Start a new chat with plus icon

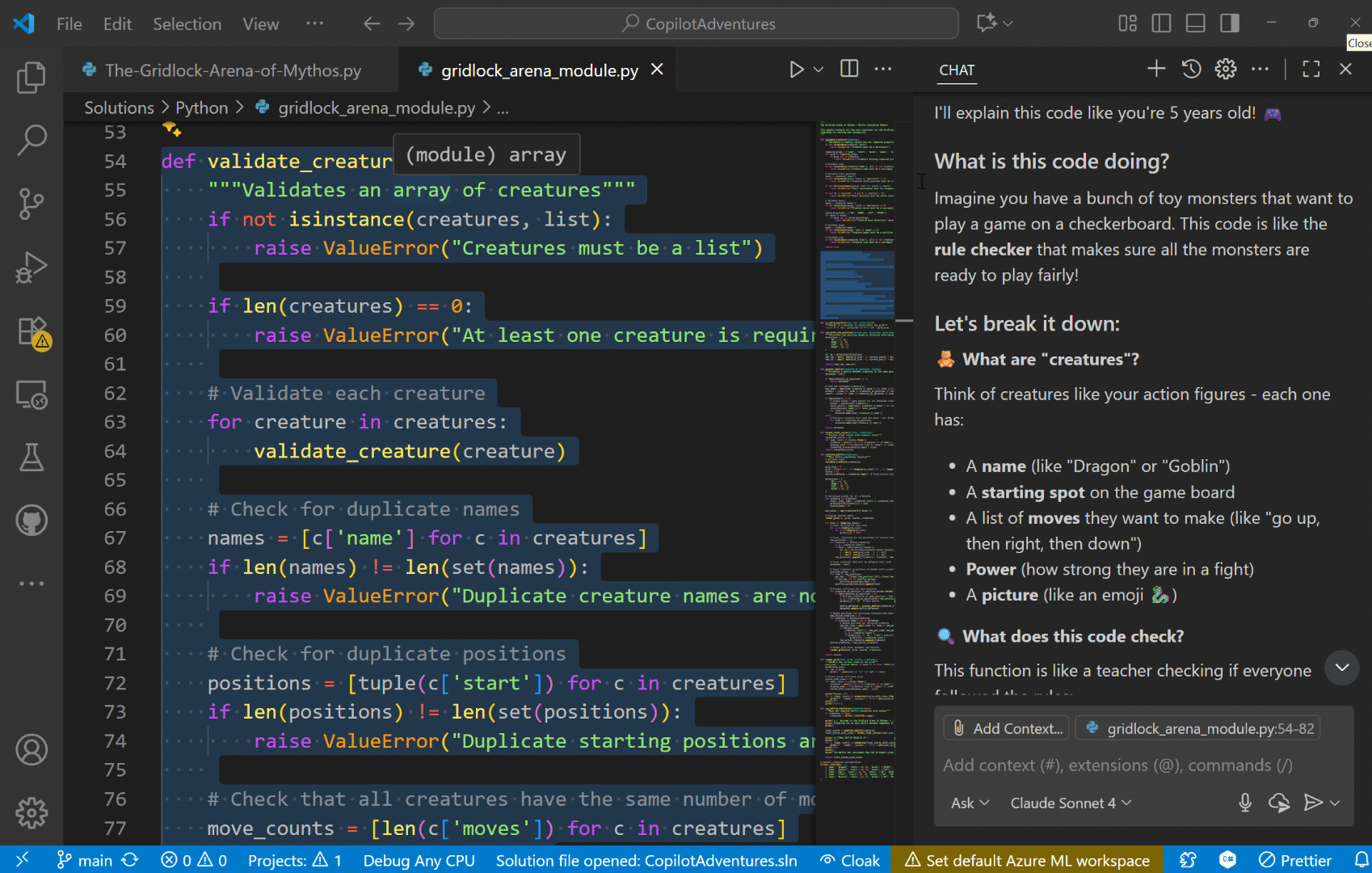pyautogui.click(x=1156, y=70)
